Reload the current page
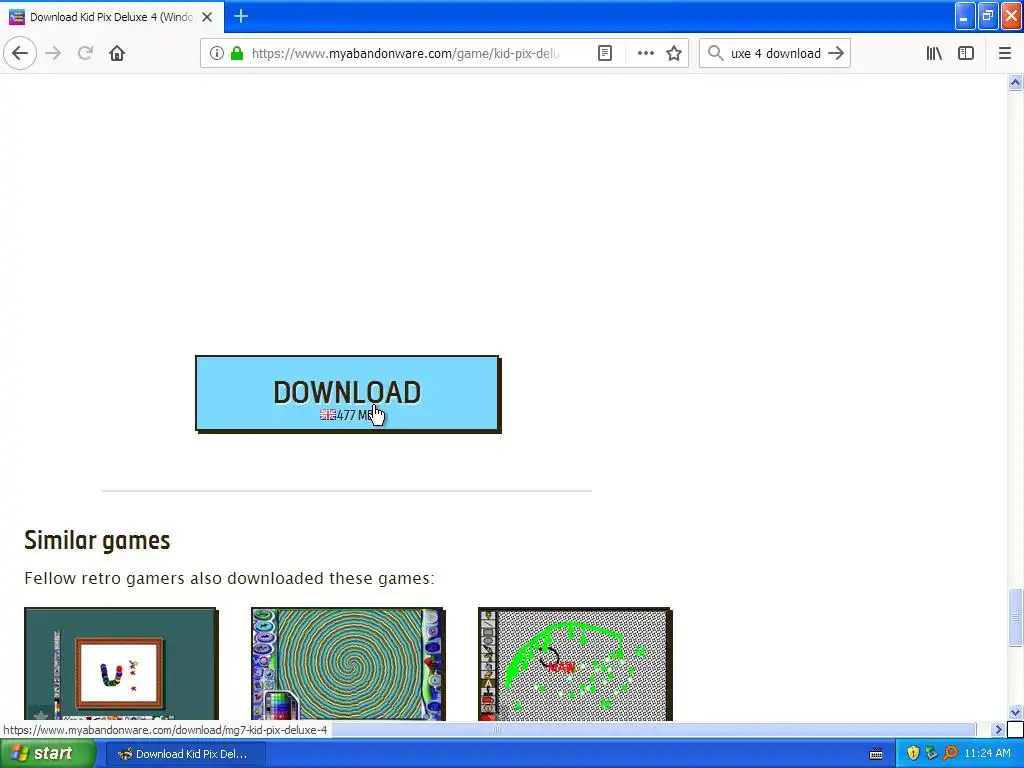 point(85,53)
